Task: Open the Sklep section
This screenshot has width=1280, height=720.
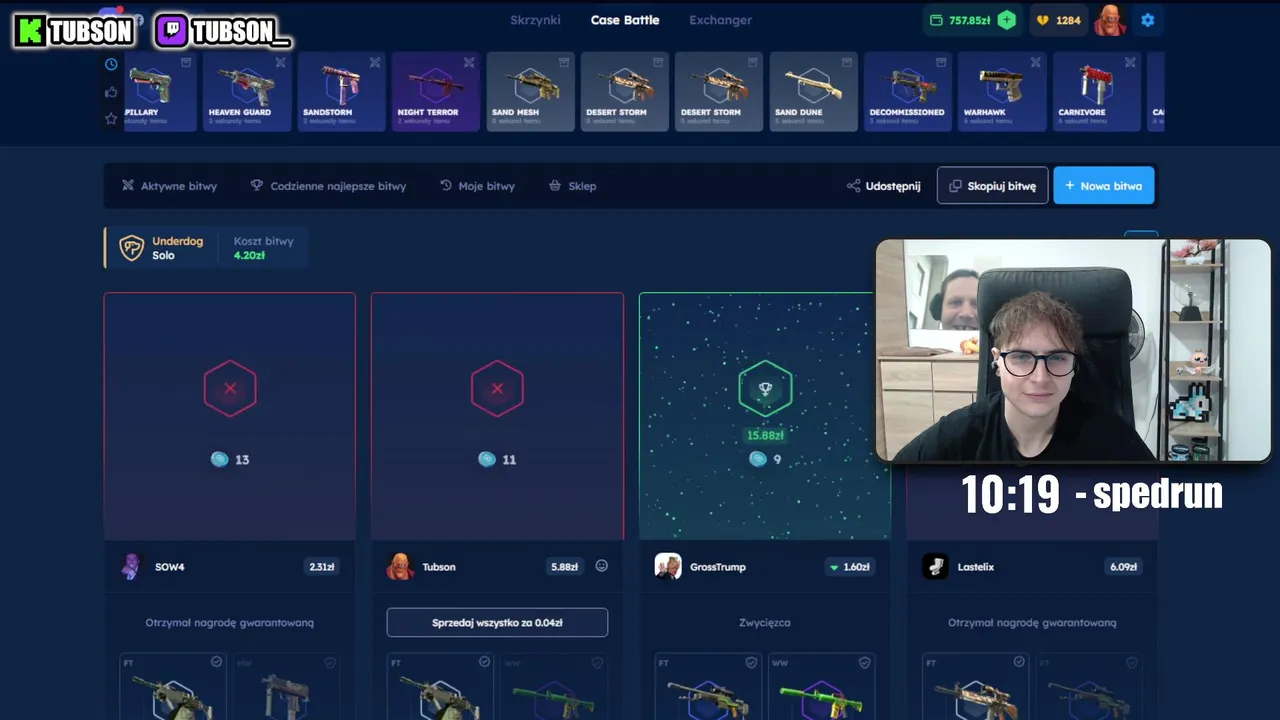Action: tap(572, 186)
